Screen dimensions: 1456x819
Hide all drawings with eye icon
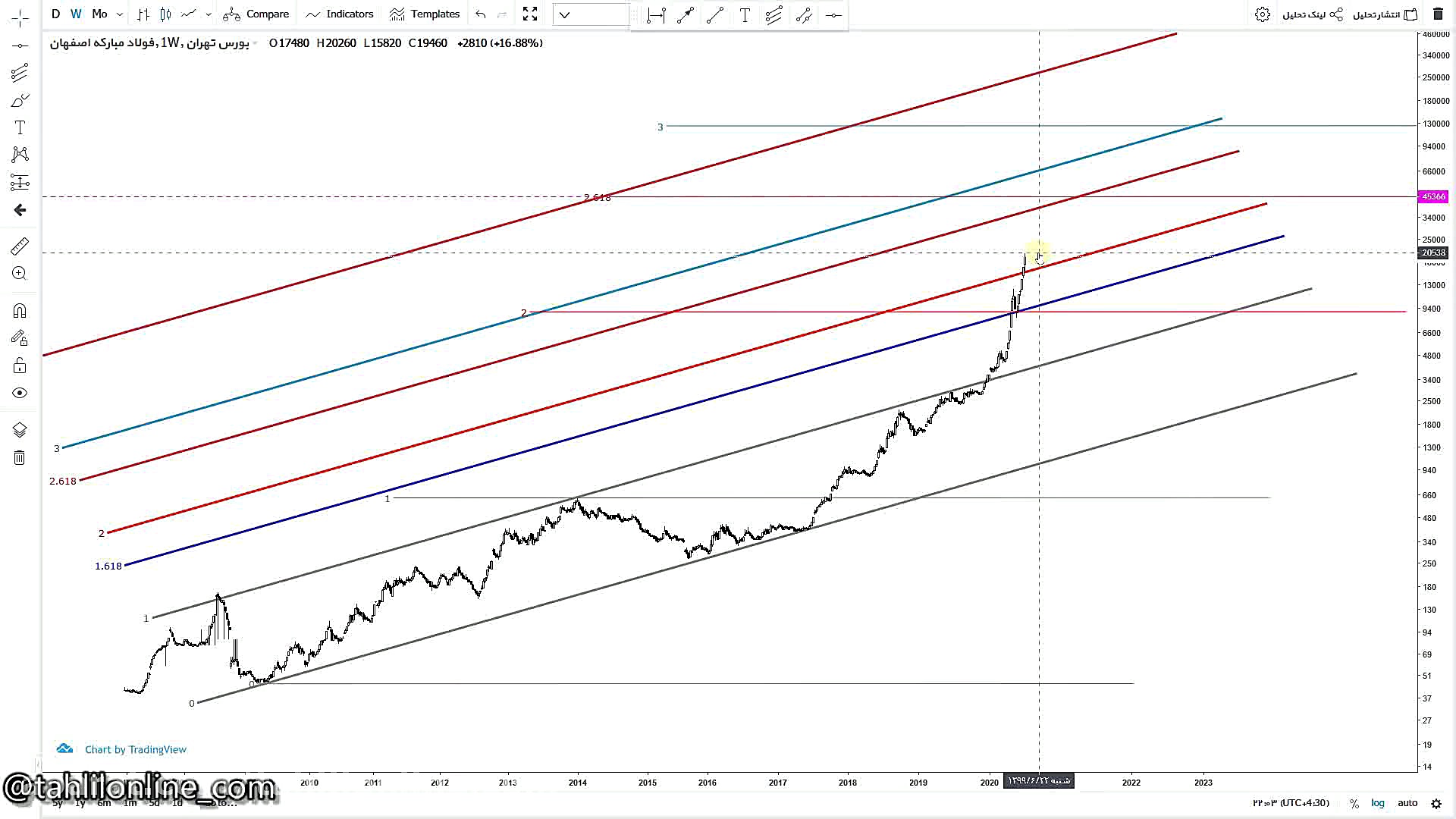[20, 393]
